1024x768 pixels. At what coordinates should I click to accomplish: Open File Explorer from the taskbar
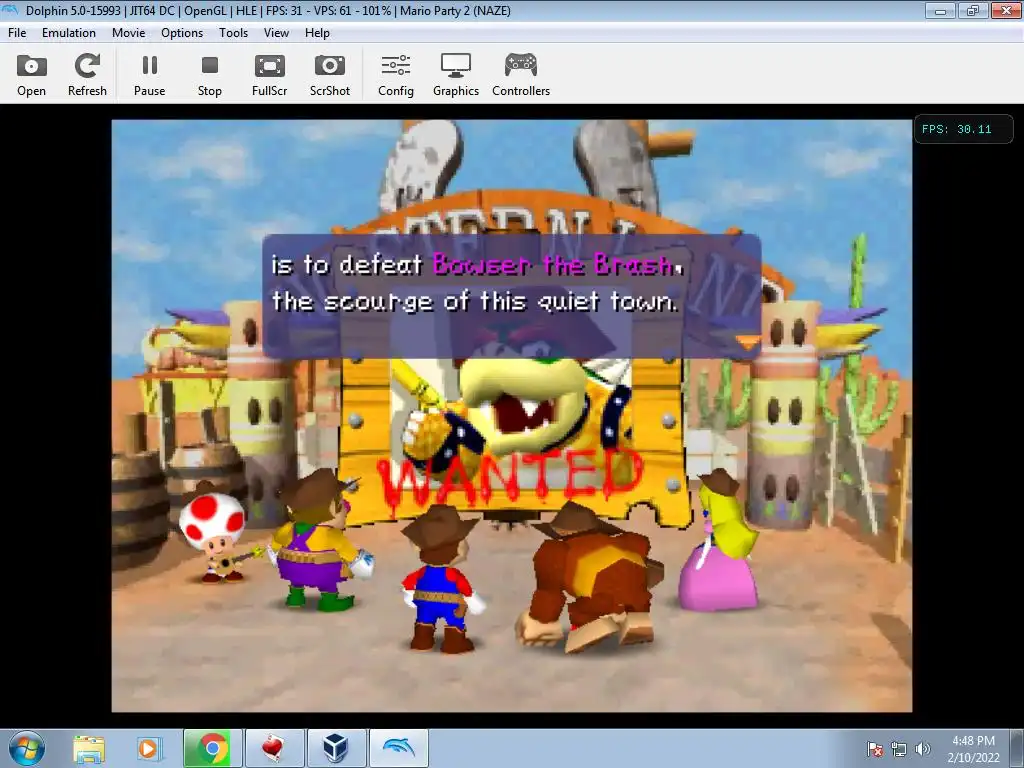(x=89, y=748)
